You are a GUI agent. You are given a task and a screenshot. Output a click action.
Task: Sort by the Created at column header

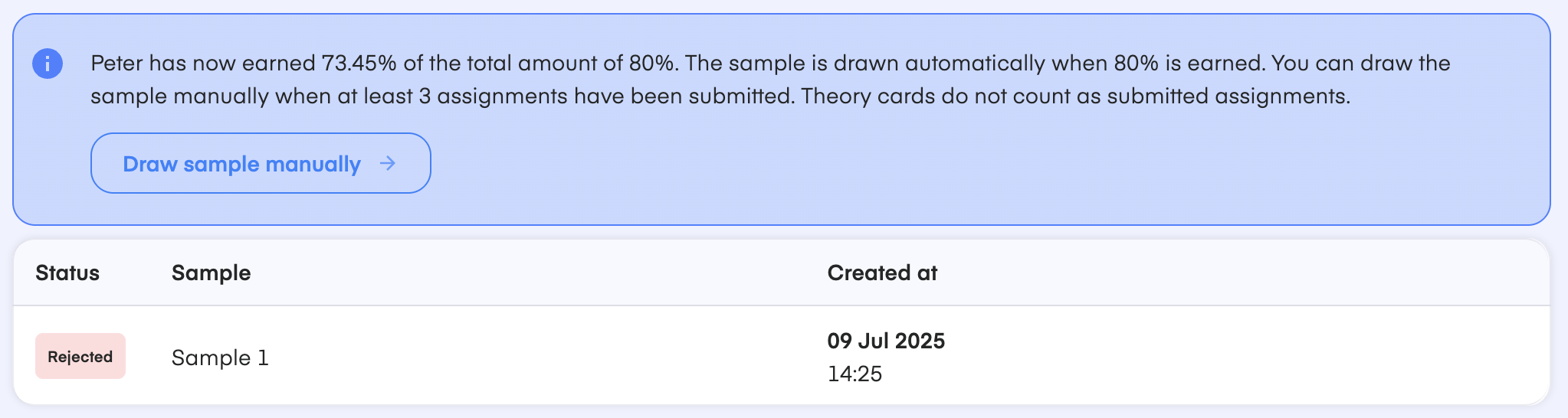tap(882, 273)
